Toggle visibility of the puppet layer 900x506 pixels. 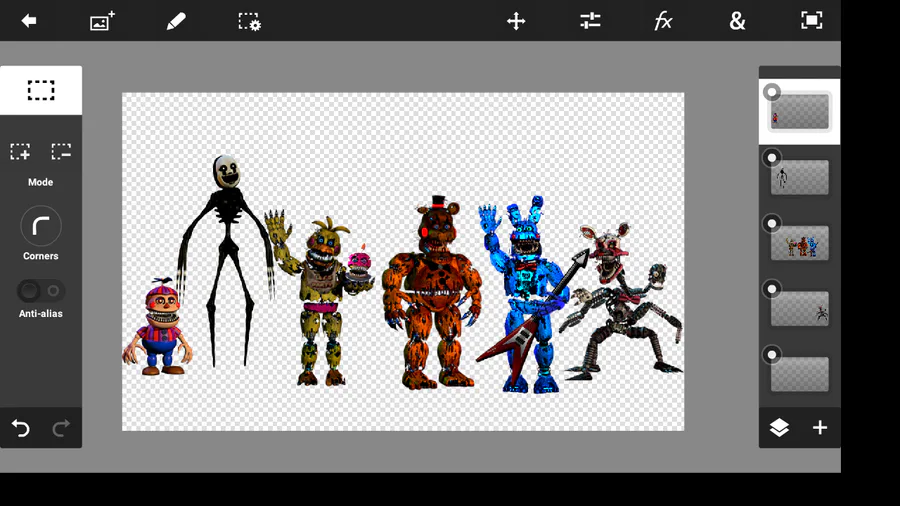click(772, 158)
